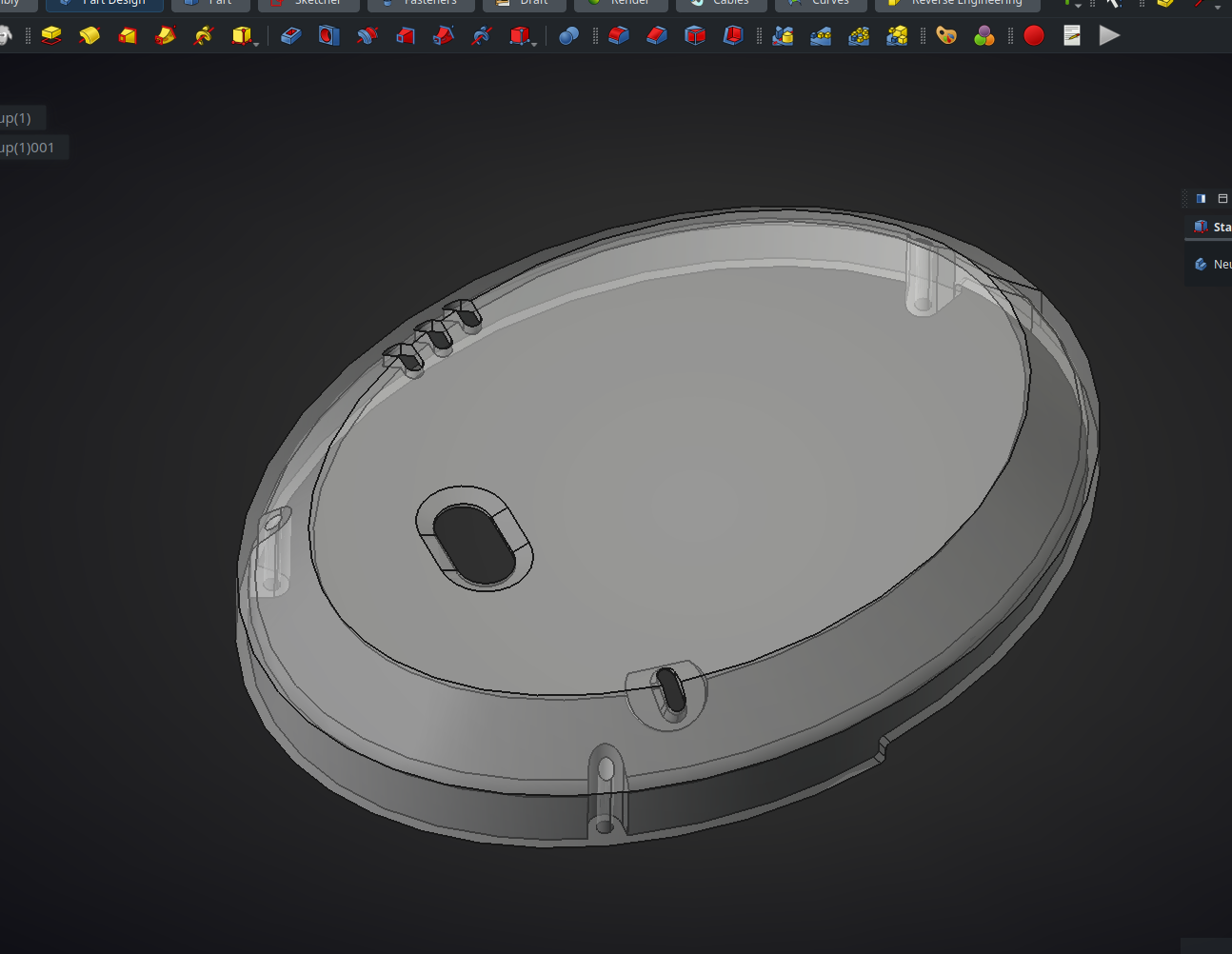Viewport: 1232px width, 954px height.
Task: Open the Additive Primitive dropdown arrow
Action: pos(256,43)
